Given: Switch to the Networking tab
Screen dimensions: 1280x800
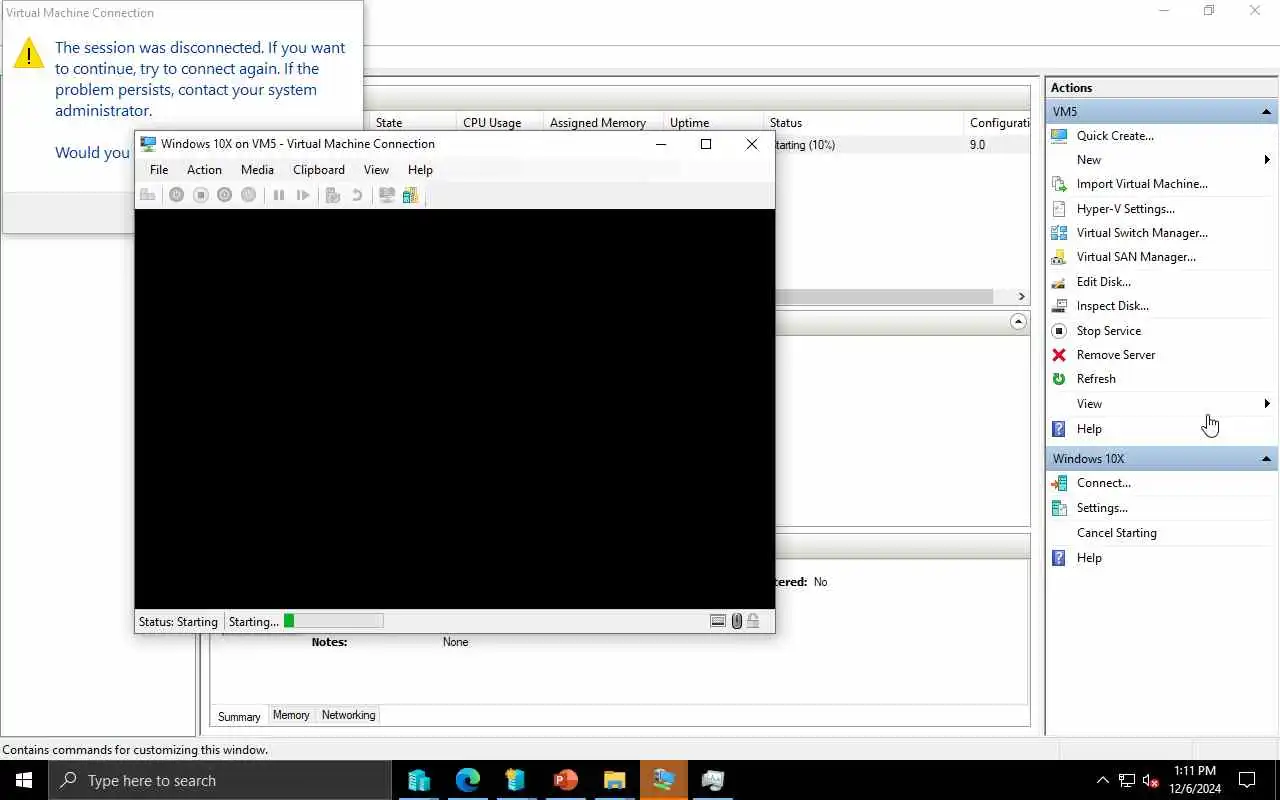Looking at the screenshot, I should tap(348, 715).
